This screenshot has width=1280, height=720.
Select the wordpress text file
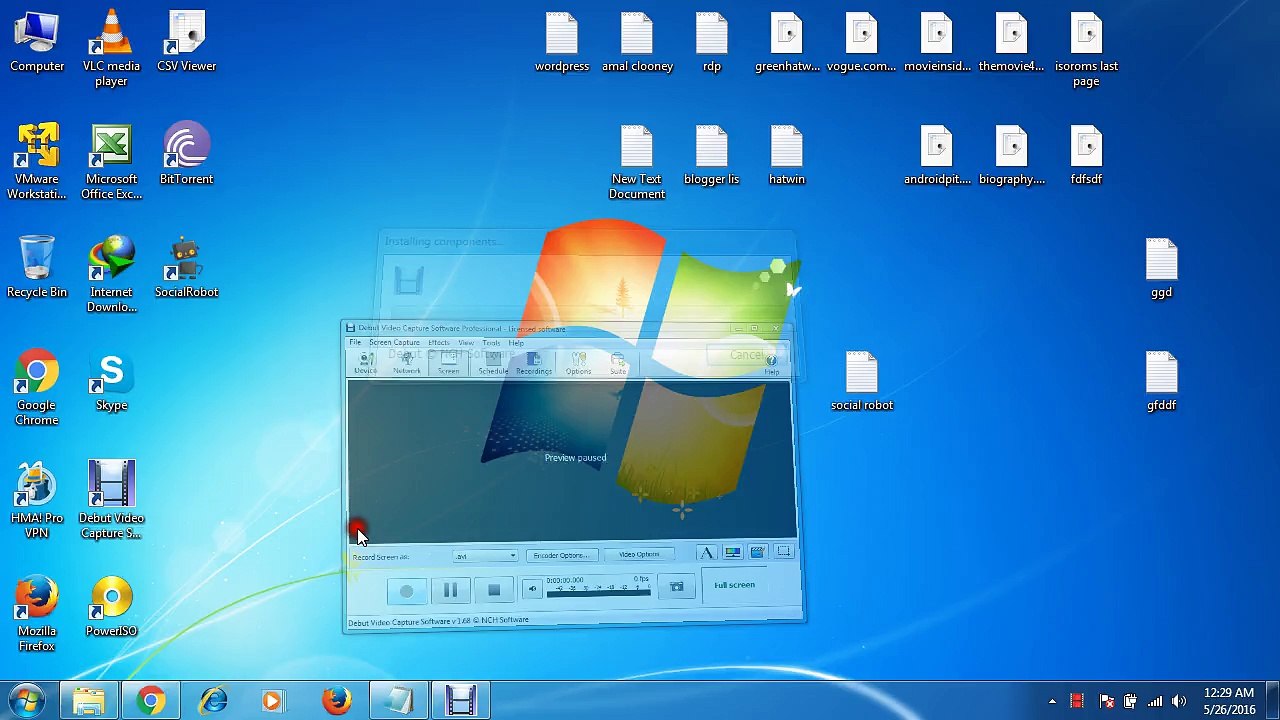[x=562, y=42]
